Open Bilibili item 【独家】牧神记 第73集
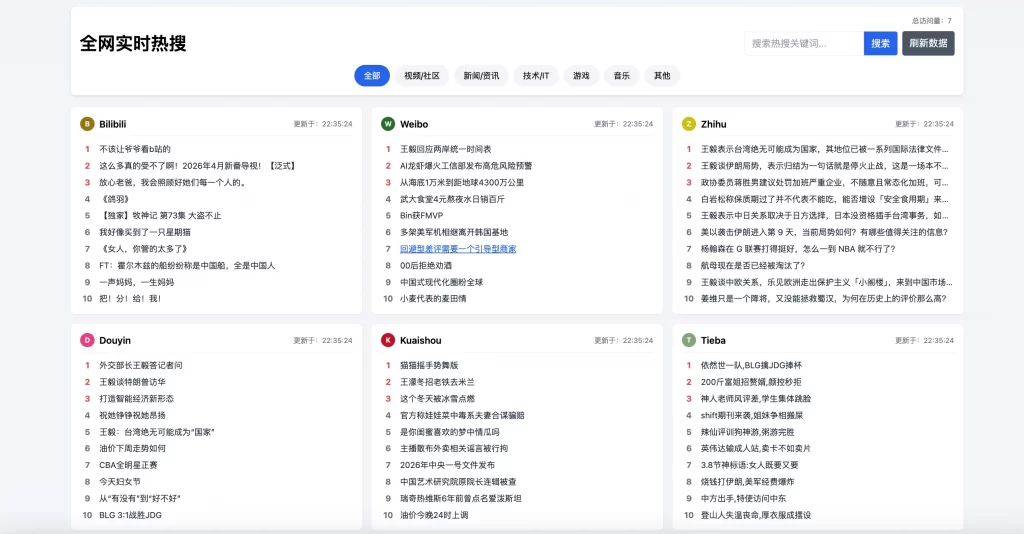The width and height of the screenshot is (1024, 534). [x=161, y=215]
